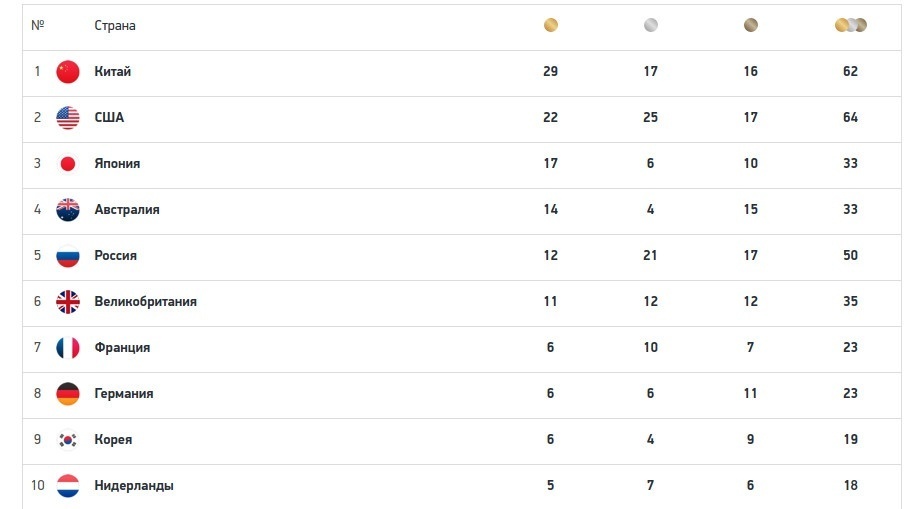Click the Страна column header
This screenshot has width=906, height=509.
click(x=115, y=26)
